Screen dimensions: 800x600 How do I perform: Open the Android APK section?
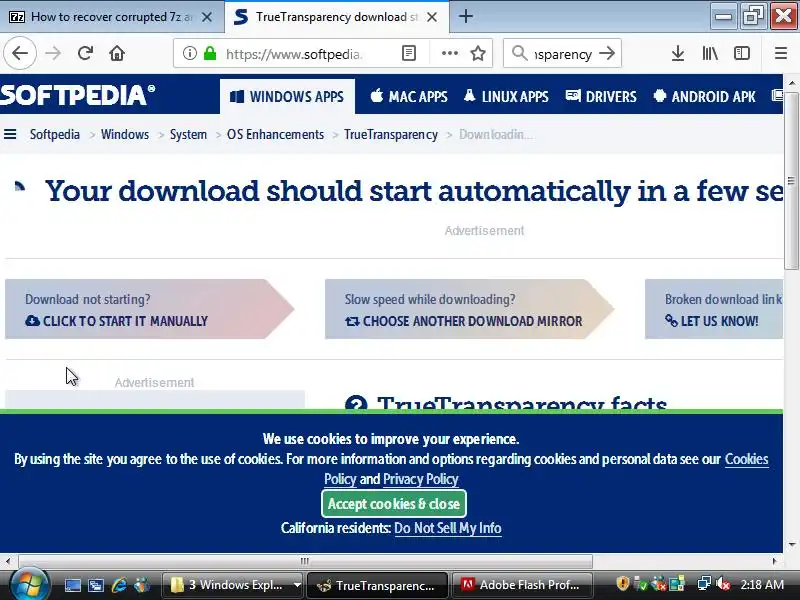704,96
